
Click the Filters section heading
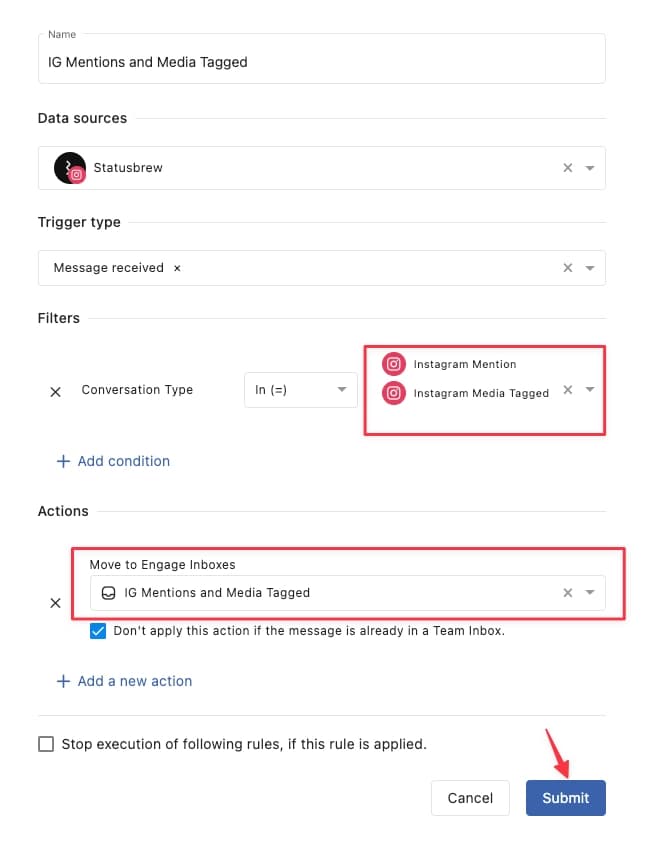pos(58,318)
